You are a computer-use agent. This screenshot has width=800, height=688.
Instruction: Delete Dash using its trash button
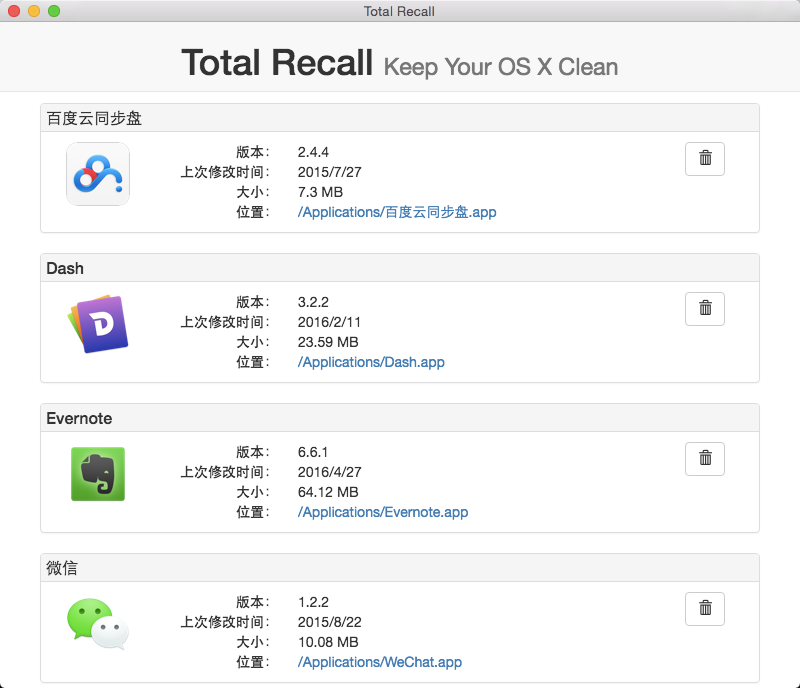705,309
